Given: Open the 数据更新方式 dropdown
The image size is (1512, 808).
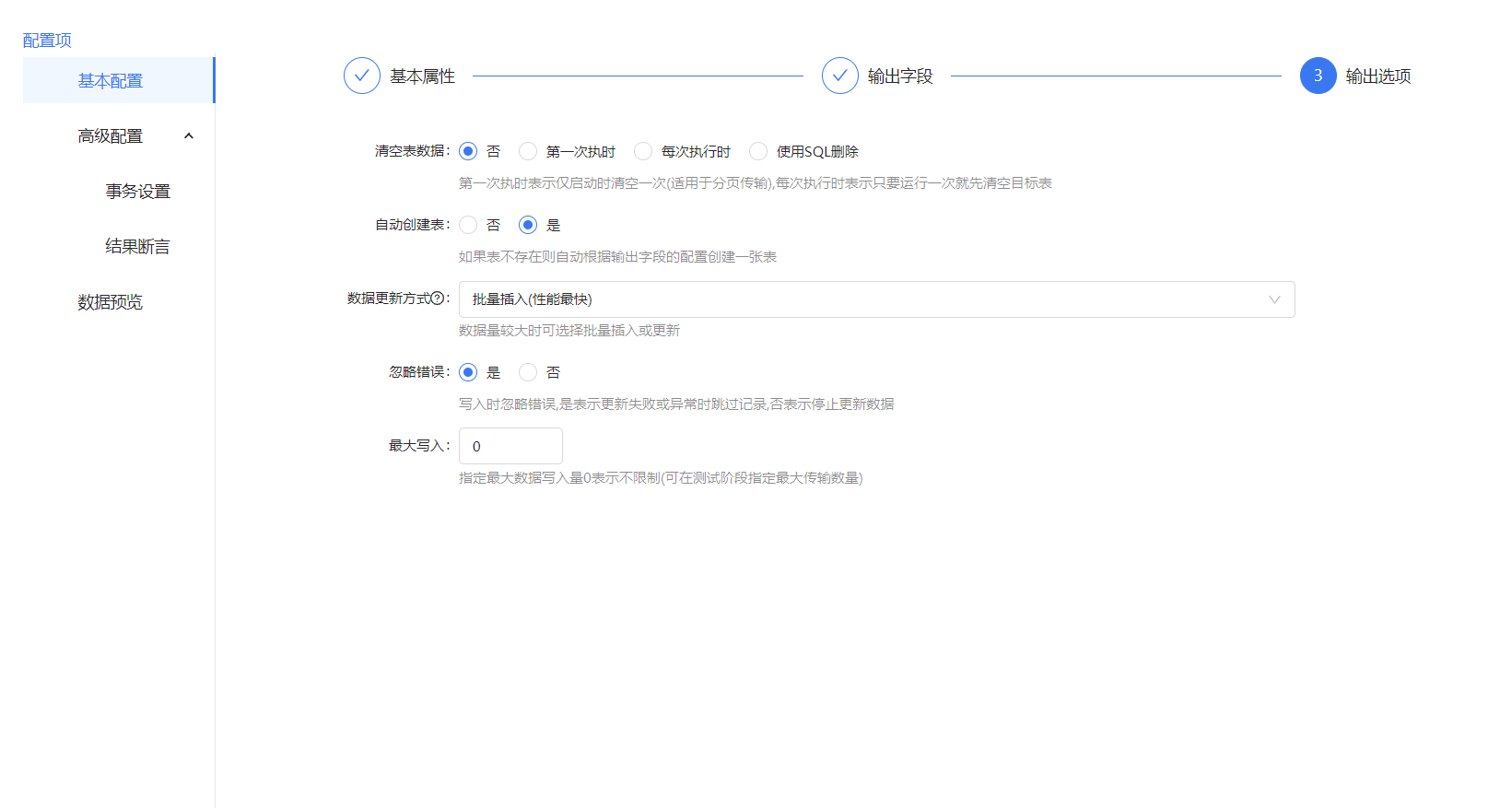Looking at the screenshot, I should pyautogui.click(x=877, y=299).
